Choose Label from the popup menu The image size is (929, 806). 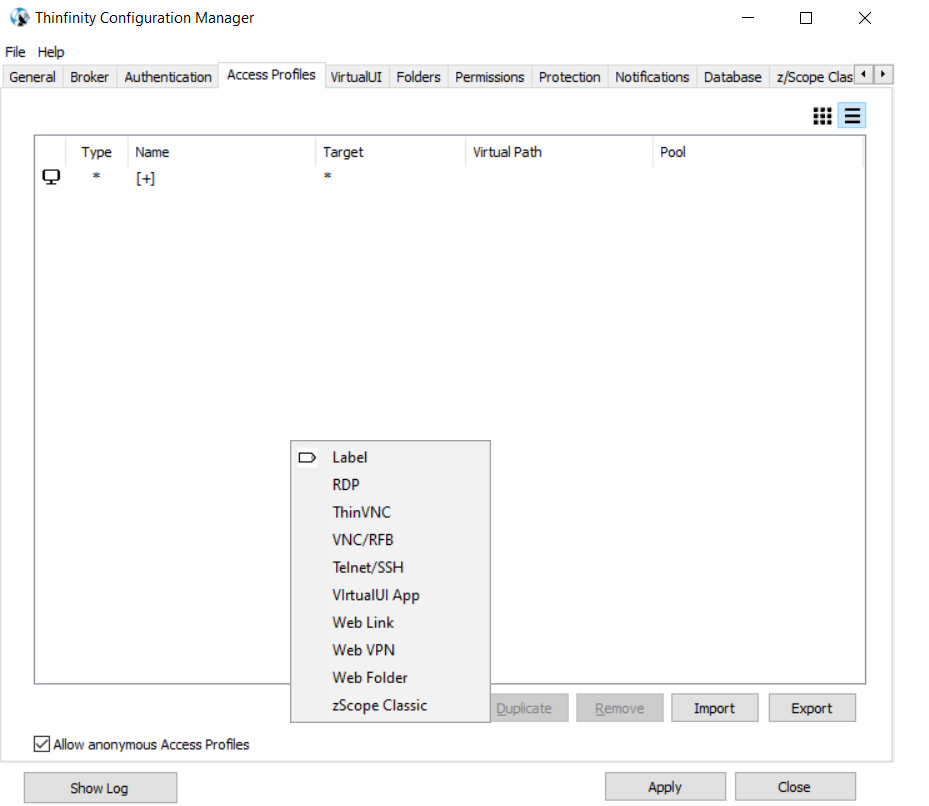coord(390,458)
